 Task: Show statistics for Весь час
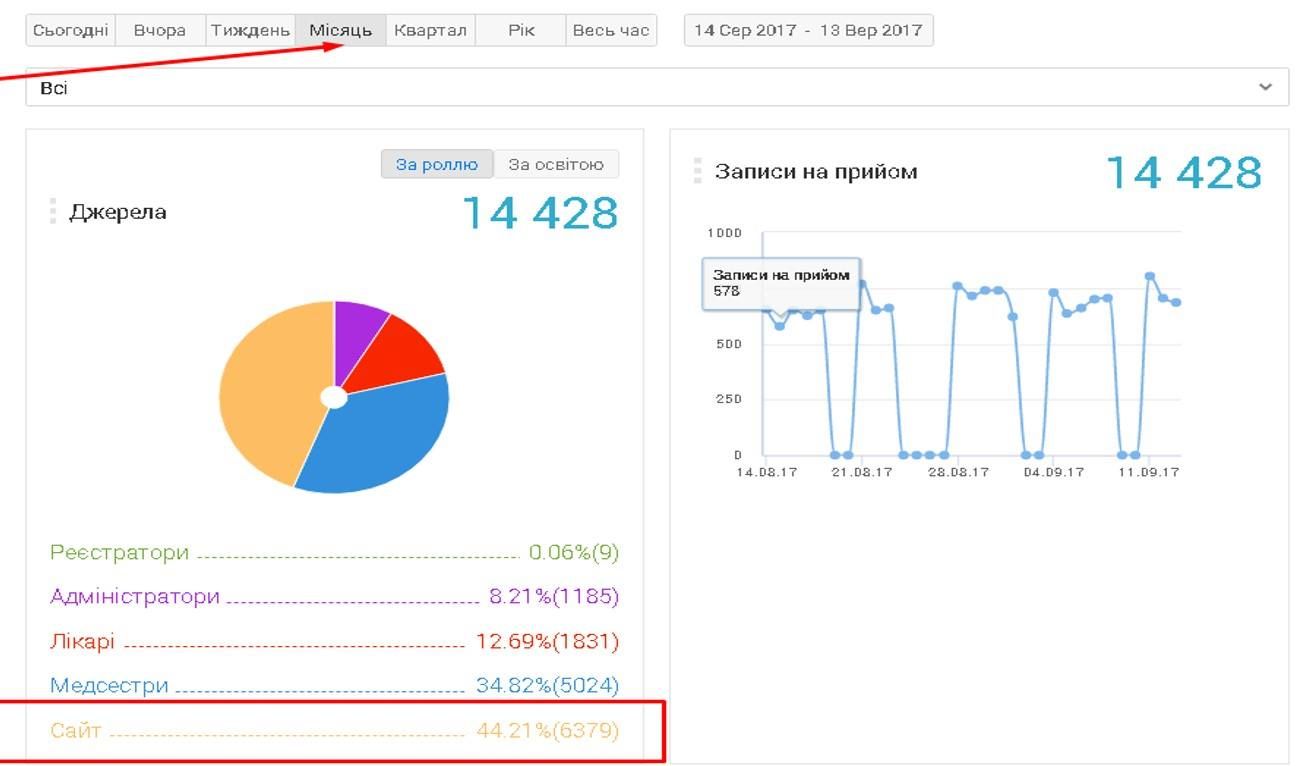coord(610,30)
